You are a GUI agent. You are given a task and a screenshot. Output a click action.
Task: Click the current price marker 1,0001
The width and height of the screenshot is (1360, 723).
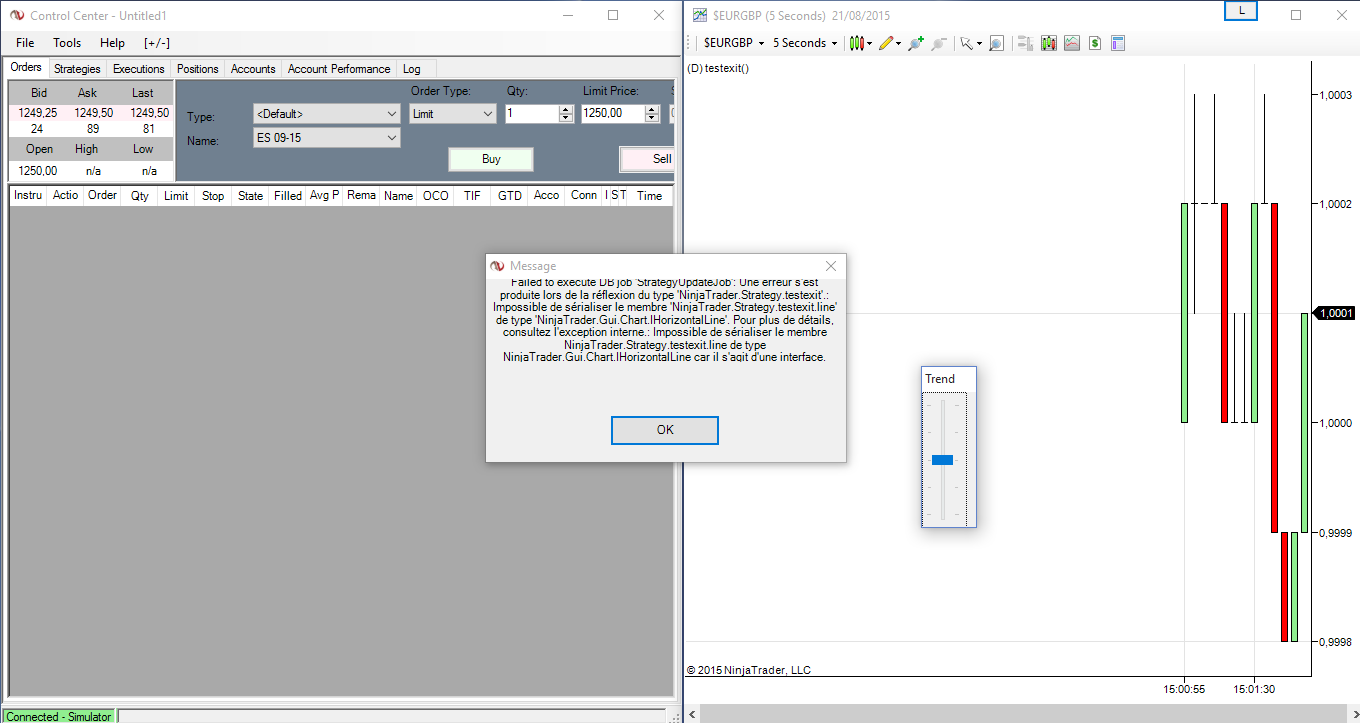pyautogui.click(x=1334, y=313)
